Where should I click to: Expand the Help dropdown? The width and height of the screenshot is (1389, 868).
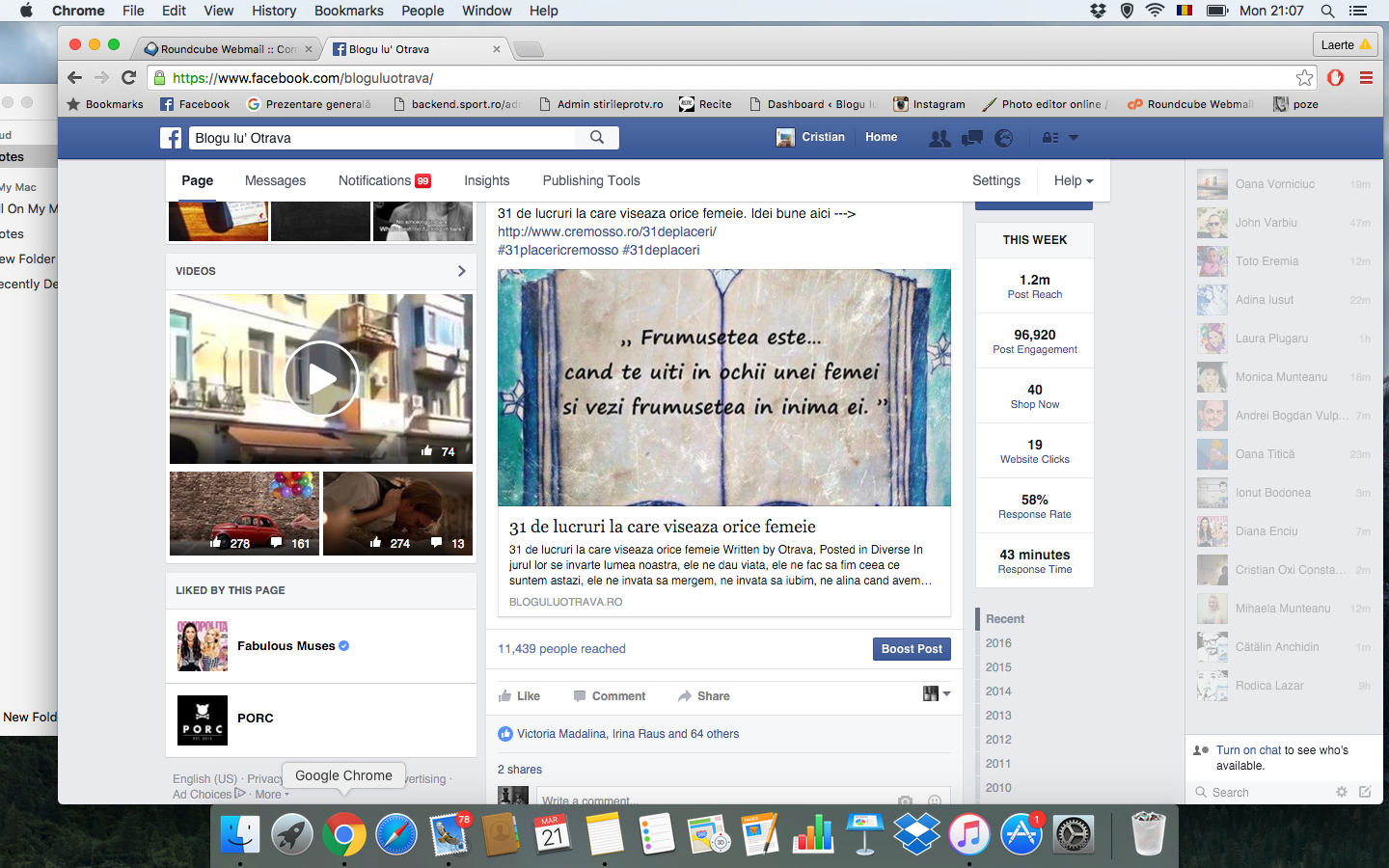(x=1073, y=180)
